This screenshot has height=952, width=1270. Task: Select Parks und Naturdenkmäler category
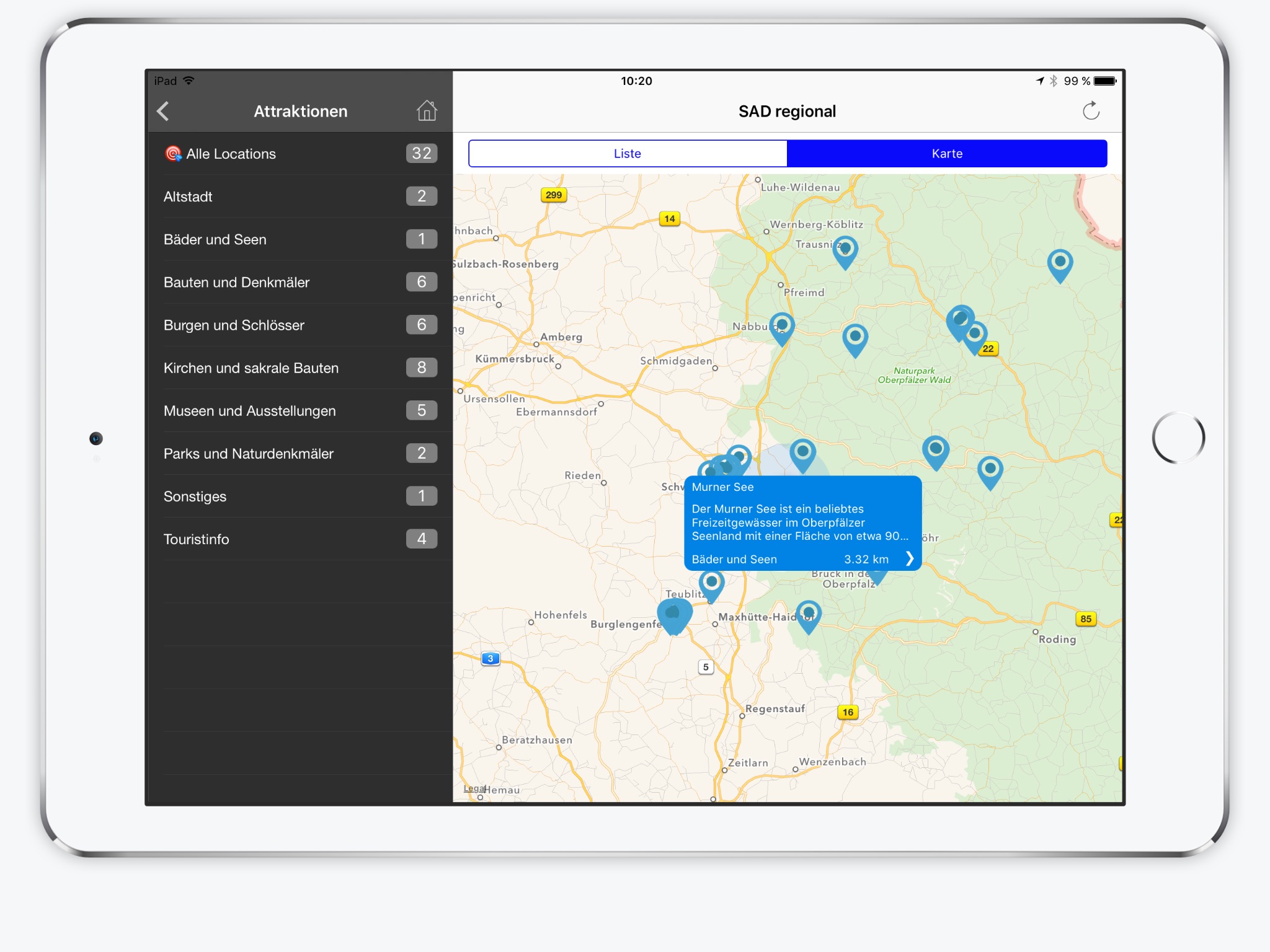pyautogui.click(x=301, y=453)
